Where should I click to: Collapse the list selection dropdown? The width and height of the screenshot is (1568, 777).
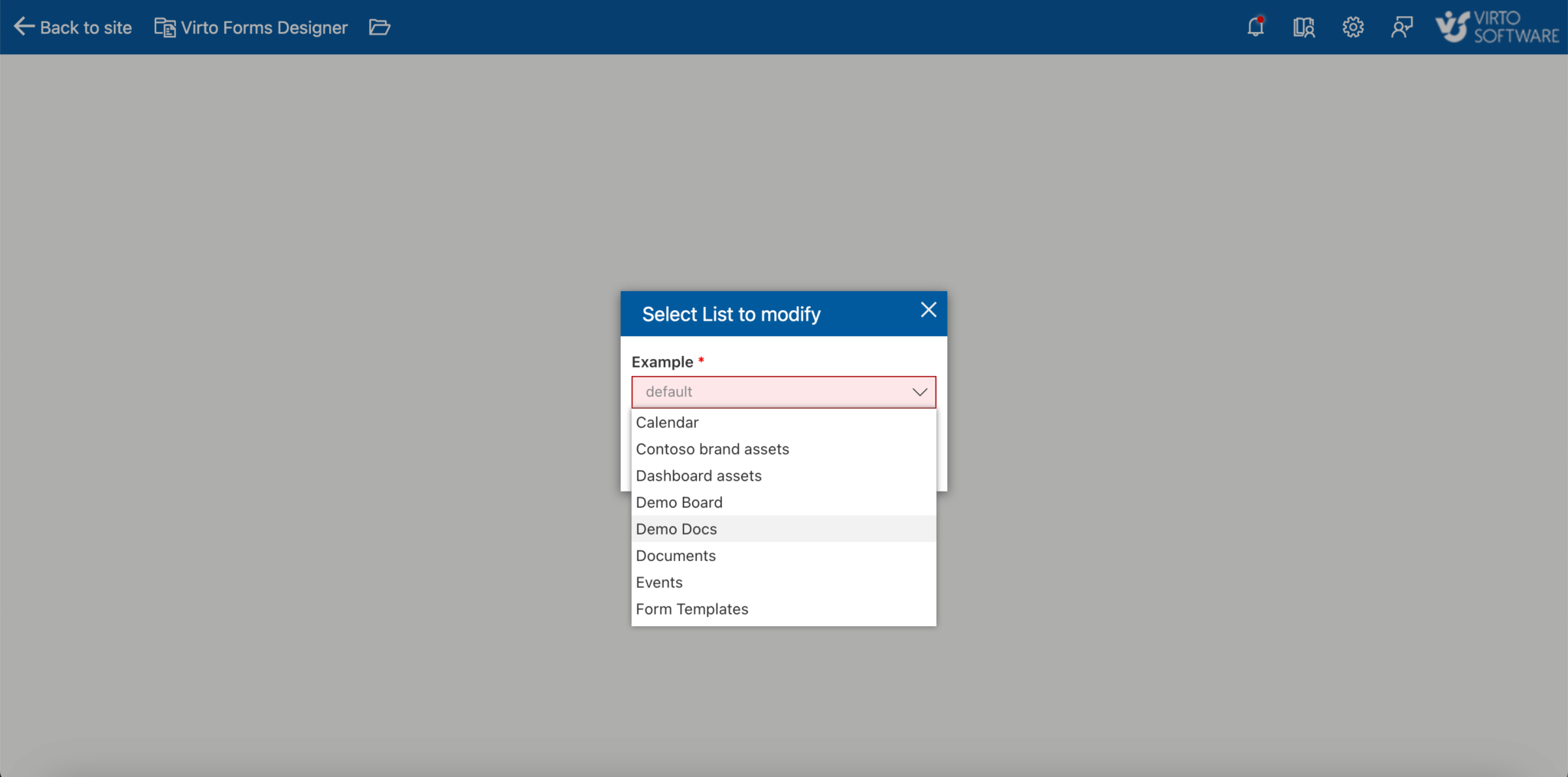tap(918, 391)
